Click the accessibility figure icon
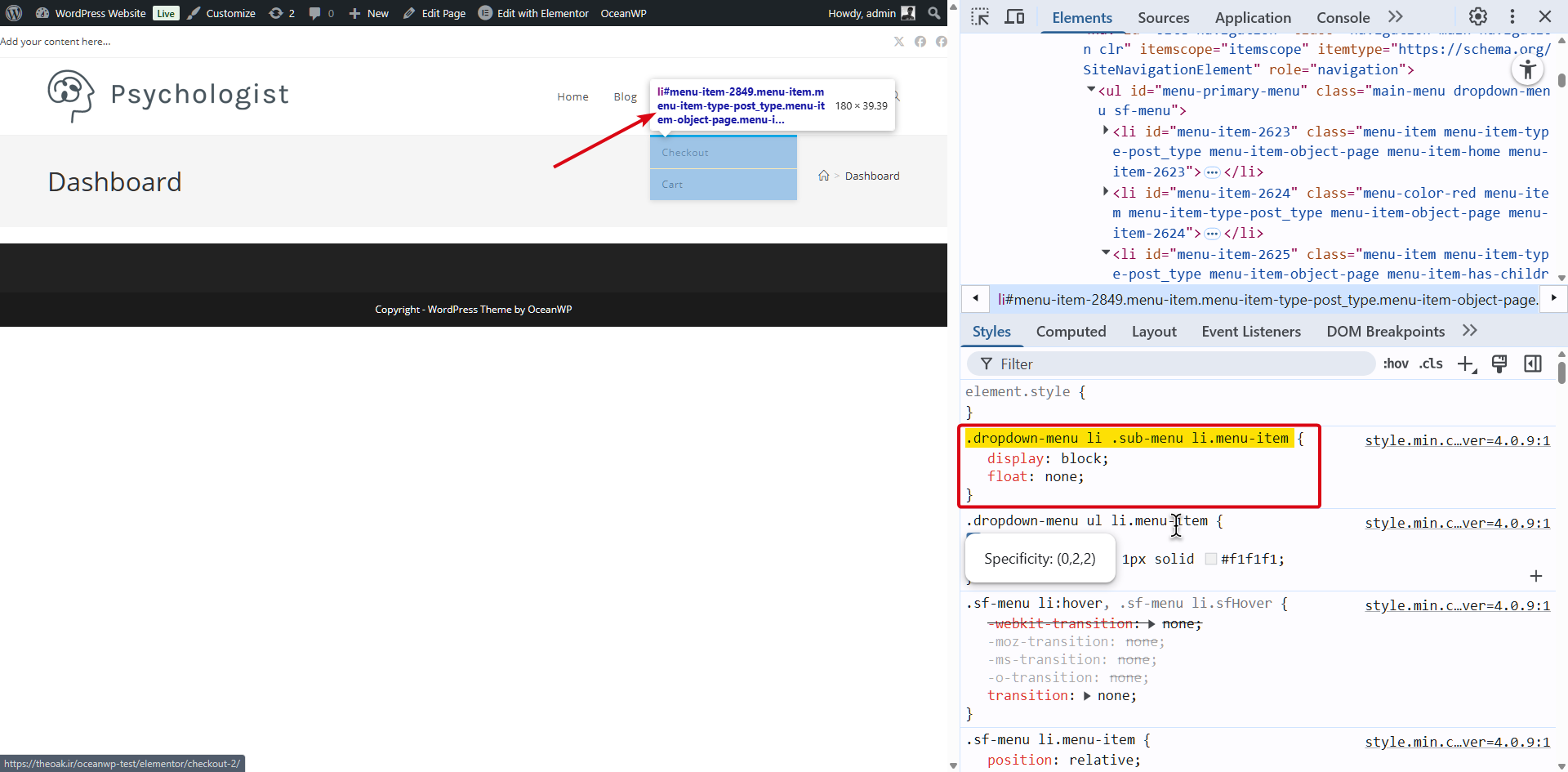The width and height of the screenshot is (1568, 772). (1528, 70)
